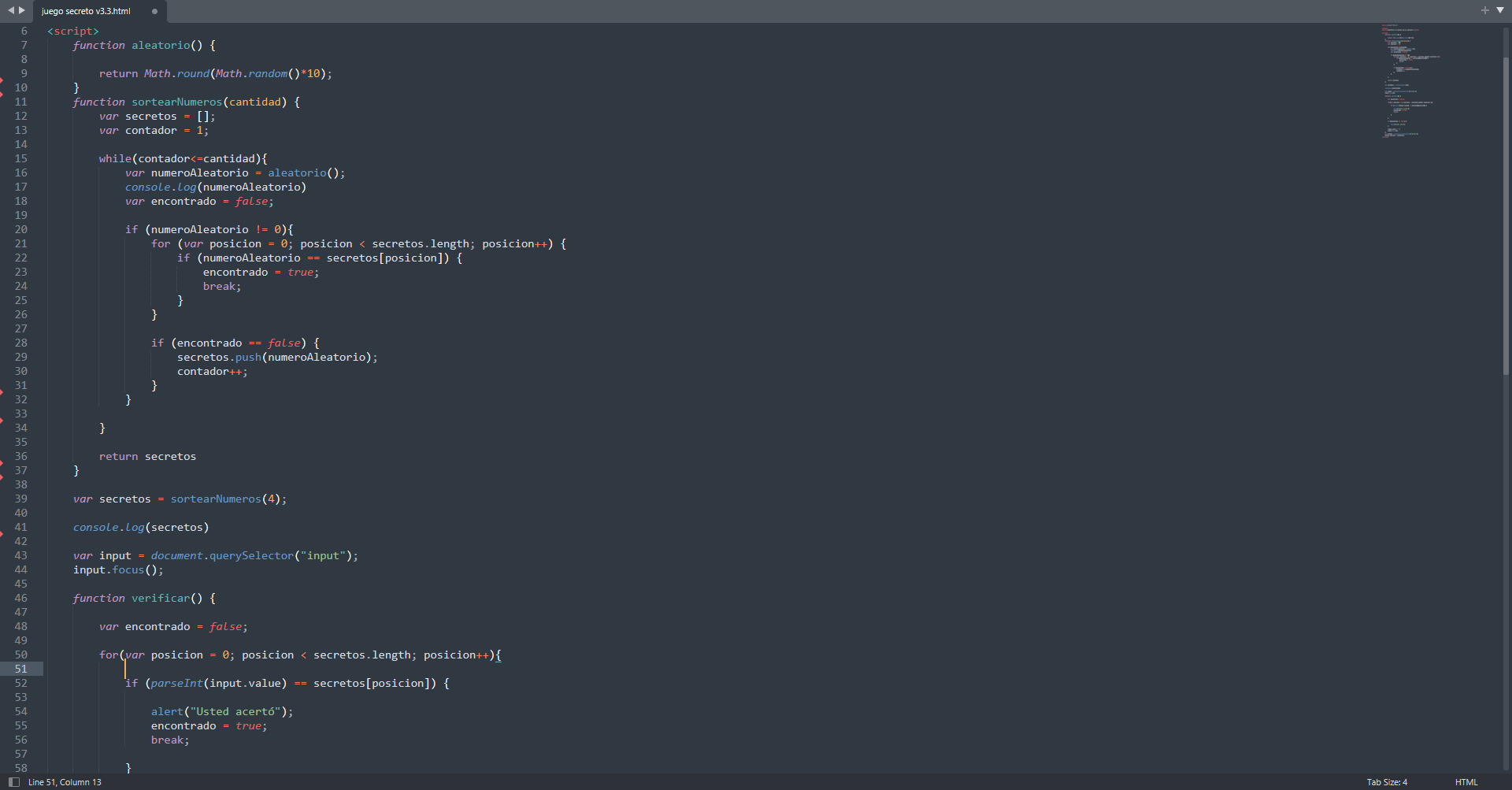Click the 'while(contador<=cantidad){' statement
The image size is (1512, 790).
183,158
